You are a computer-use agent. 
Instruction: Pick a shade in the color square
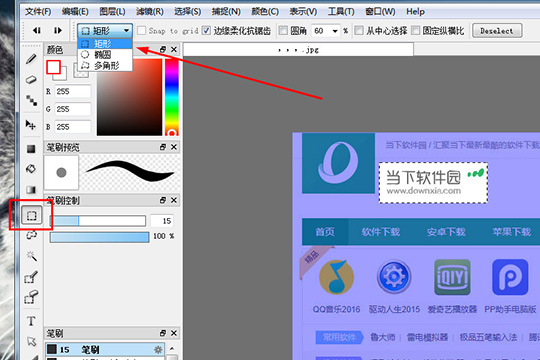[129, 97]
